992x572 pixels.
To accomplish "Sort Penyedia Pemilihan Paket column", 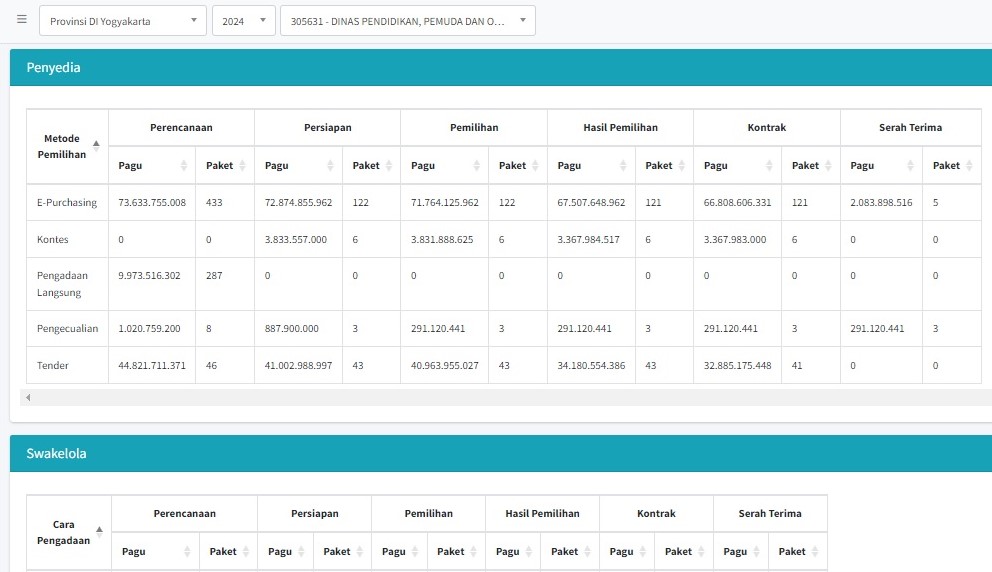I will click(517, 165).
